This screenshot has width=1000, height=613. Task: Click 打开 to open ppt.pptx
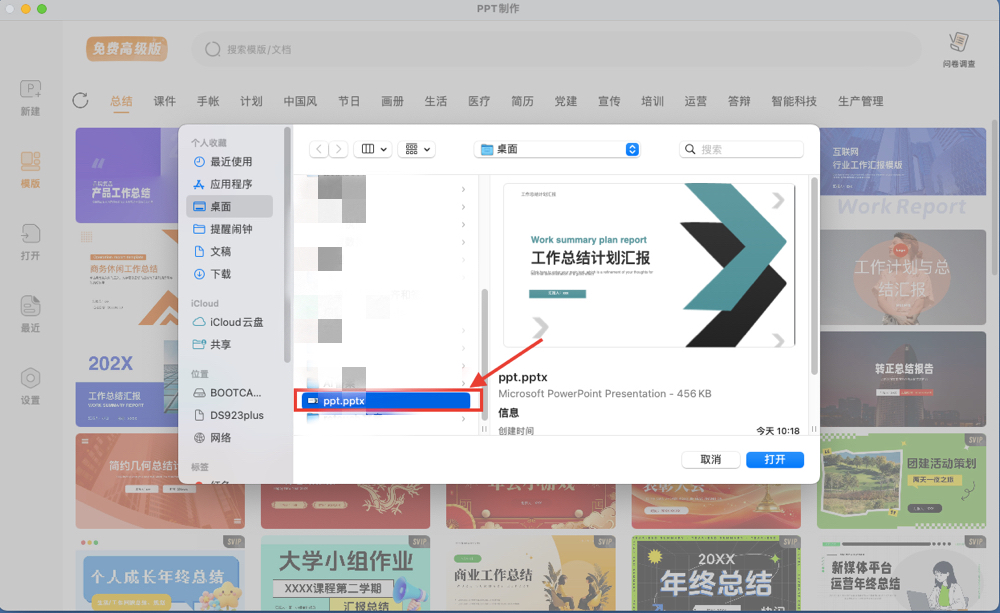[774, 459]
